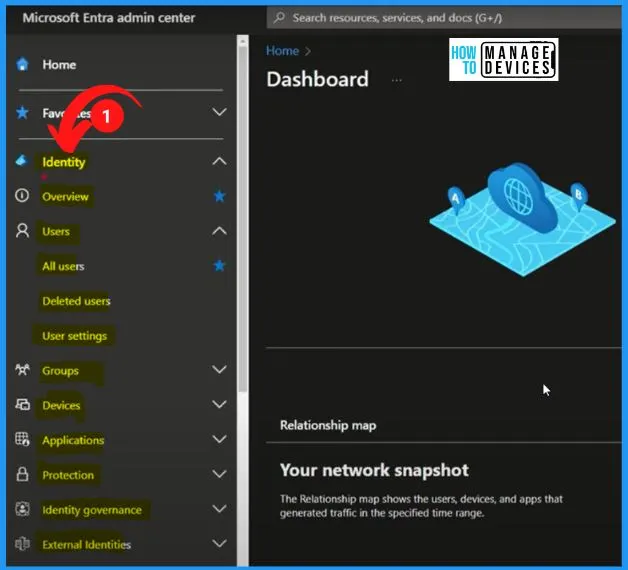Click the Users person icon
628x570 pixels.
pyautogui.click(x=22, y=231)
